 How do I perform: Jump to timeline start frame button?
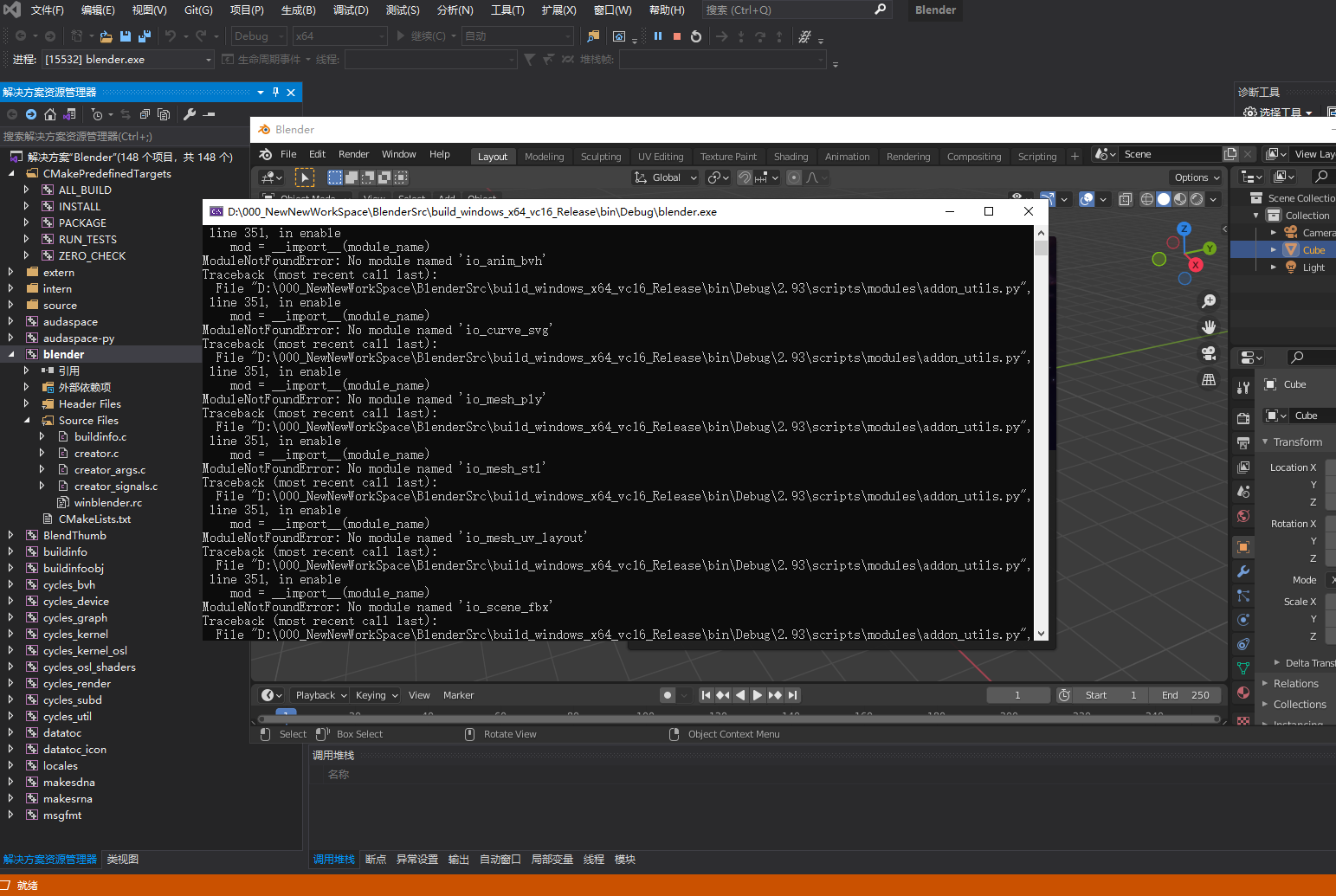(706, 695)
